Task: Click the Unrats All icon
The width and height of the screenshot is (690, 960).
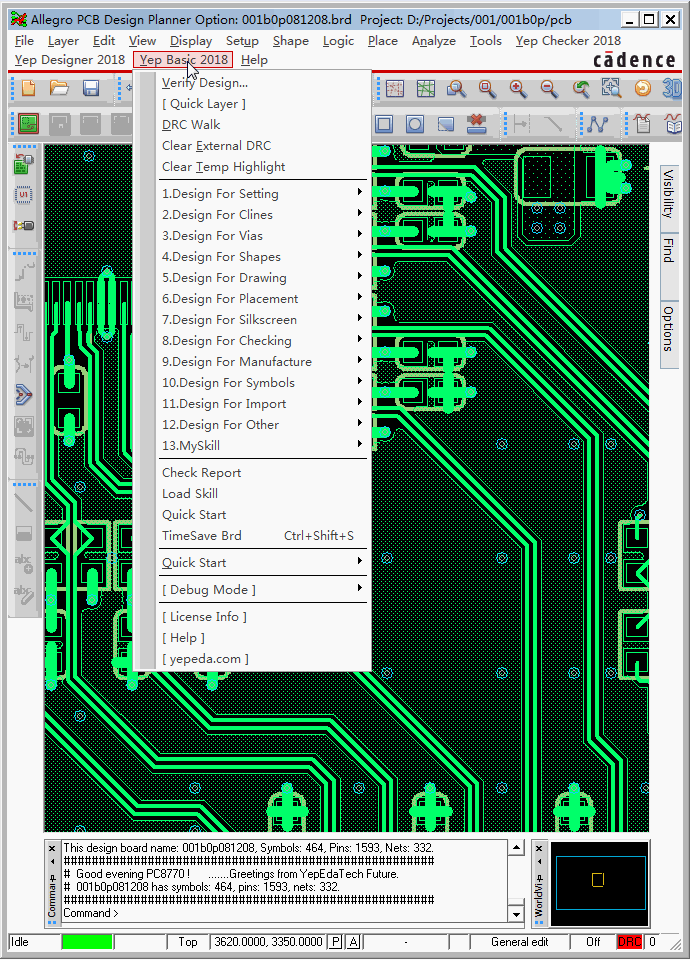Action: point(395,88)
